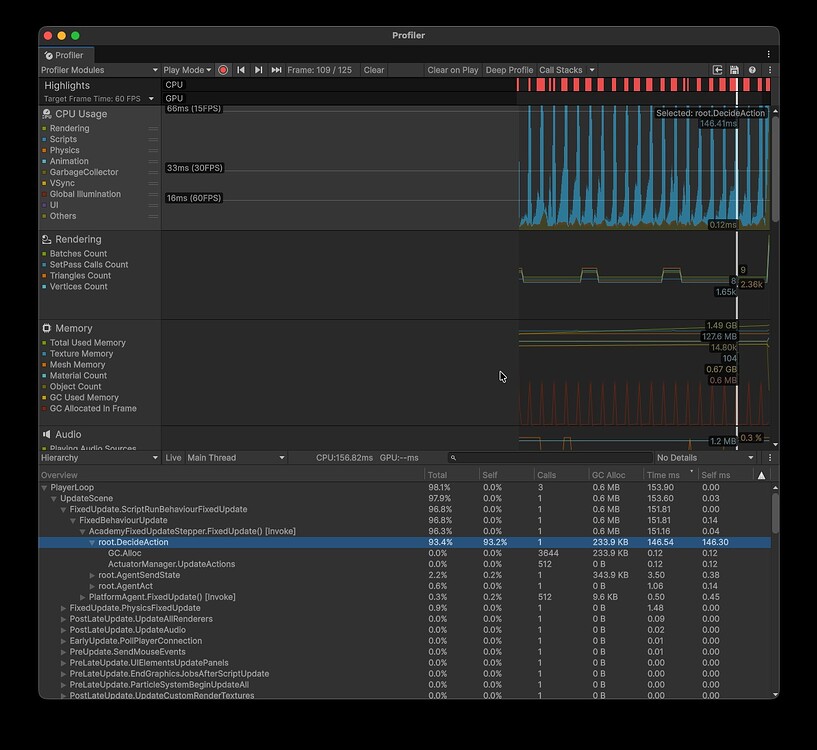Open profiler help via the question mark icon
Viewport: 817px width, 750px height.
pos(751,70)
